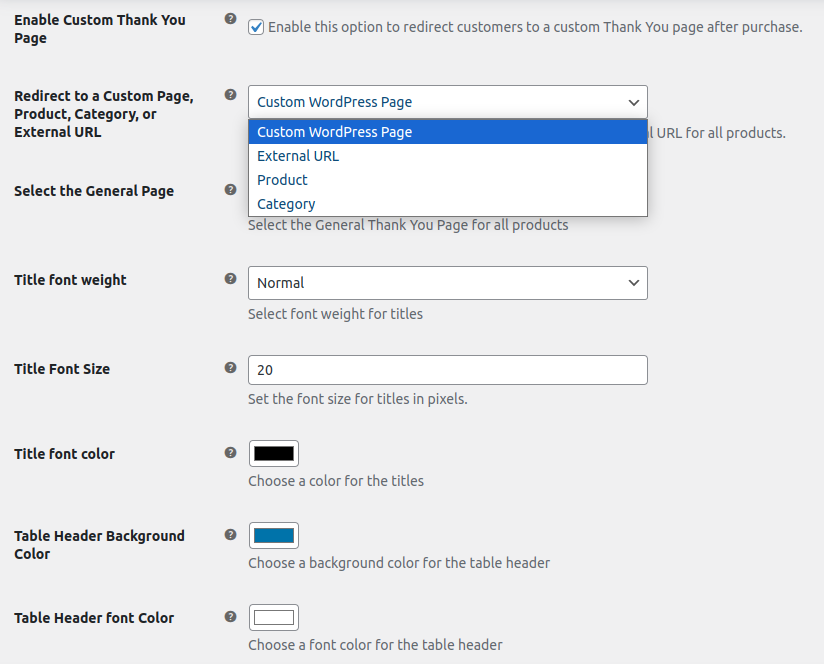
Task: Show help tooltip for Title Font Size
Action: [x=231, y=368]
